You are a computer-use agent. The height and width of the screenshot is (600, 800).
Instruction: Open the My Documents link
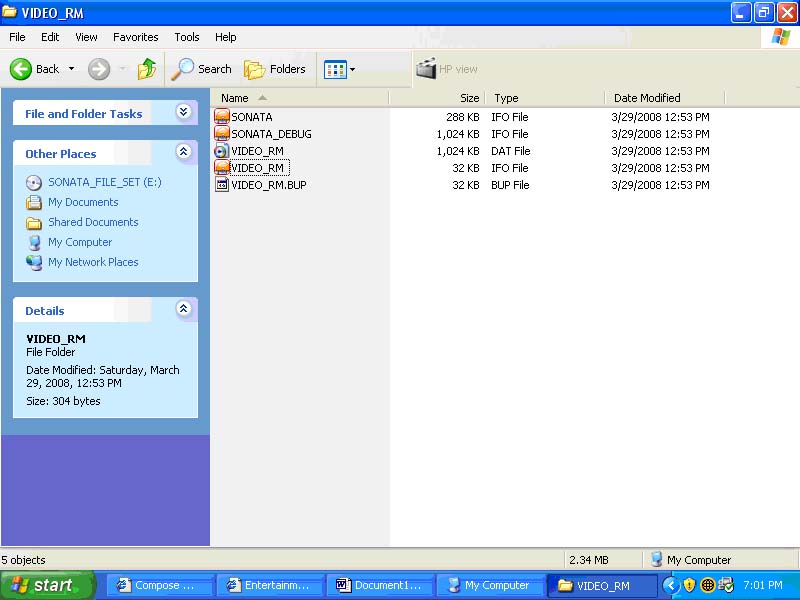click(x=83, y=202)
